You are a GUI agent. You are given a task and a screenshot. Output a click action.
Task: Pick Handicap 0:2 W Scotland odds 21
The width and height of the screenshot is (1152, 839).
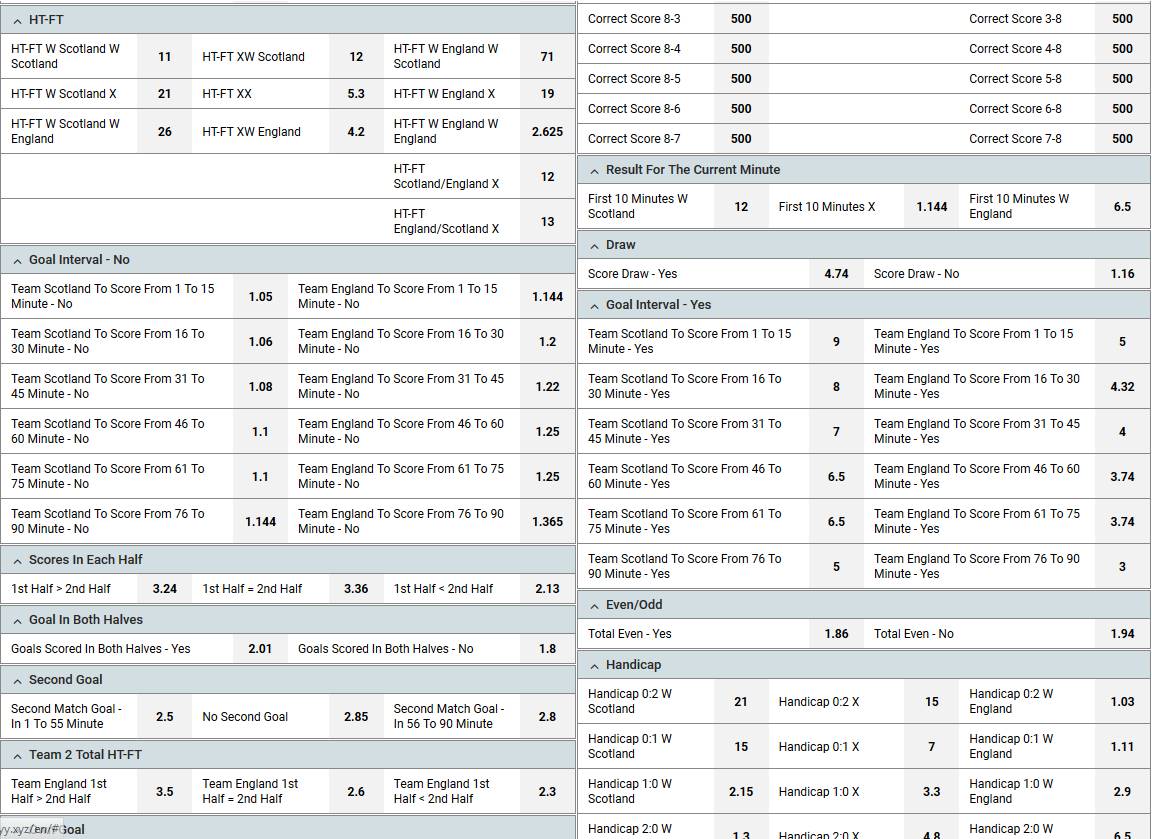[x=741, y=702]
